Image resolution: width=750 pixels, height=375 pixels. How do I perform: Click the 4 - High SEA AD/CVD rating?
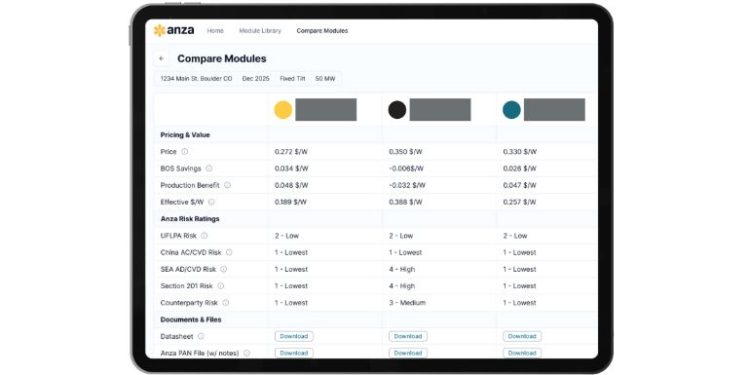(x=402, y=269)
